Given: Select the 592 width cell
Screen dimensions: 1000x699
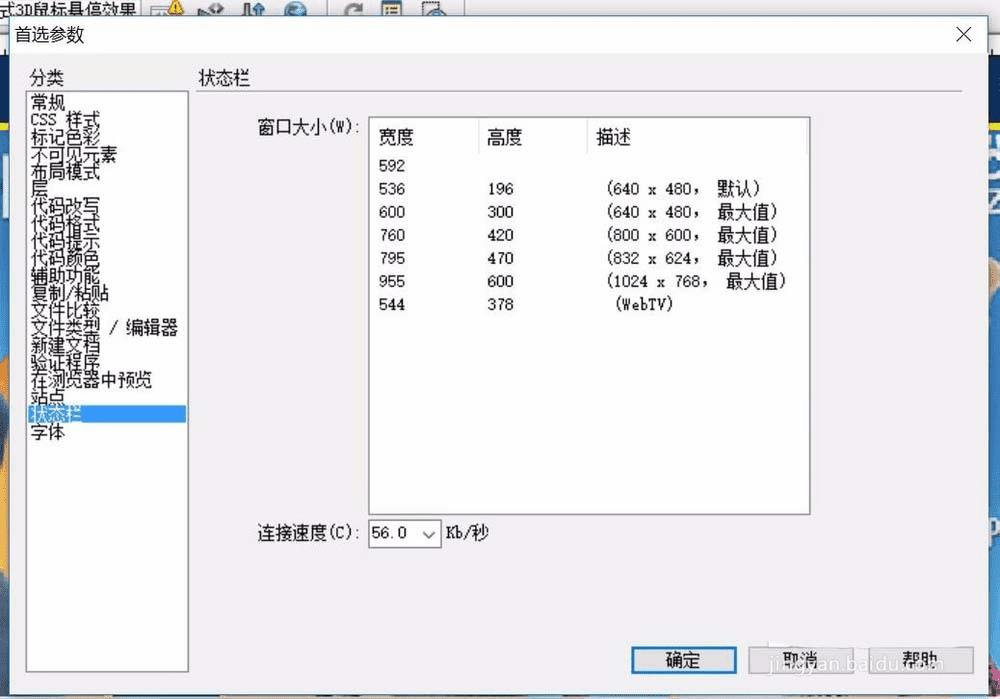Looking at the screenshot, I should 392,166.
